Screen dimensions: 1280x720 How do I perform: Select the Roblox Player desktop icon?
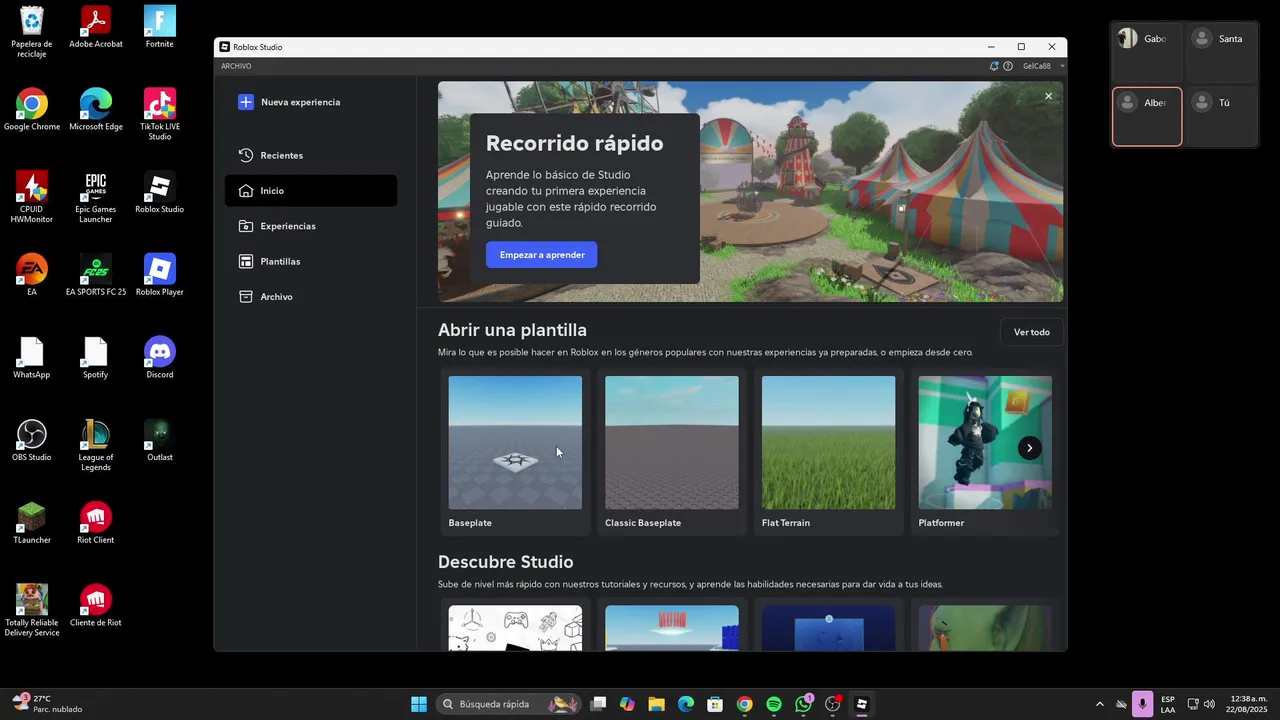pos(160,275)
